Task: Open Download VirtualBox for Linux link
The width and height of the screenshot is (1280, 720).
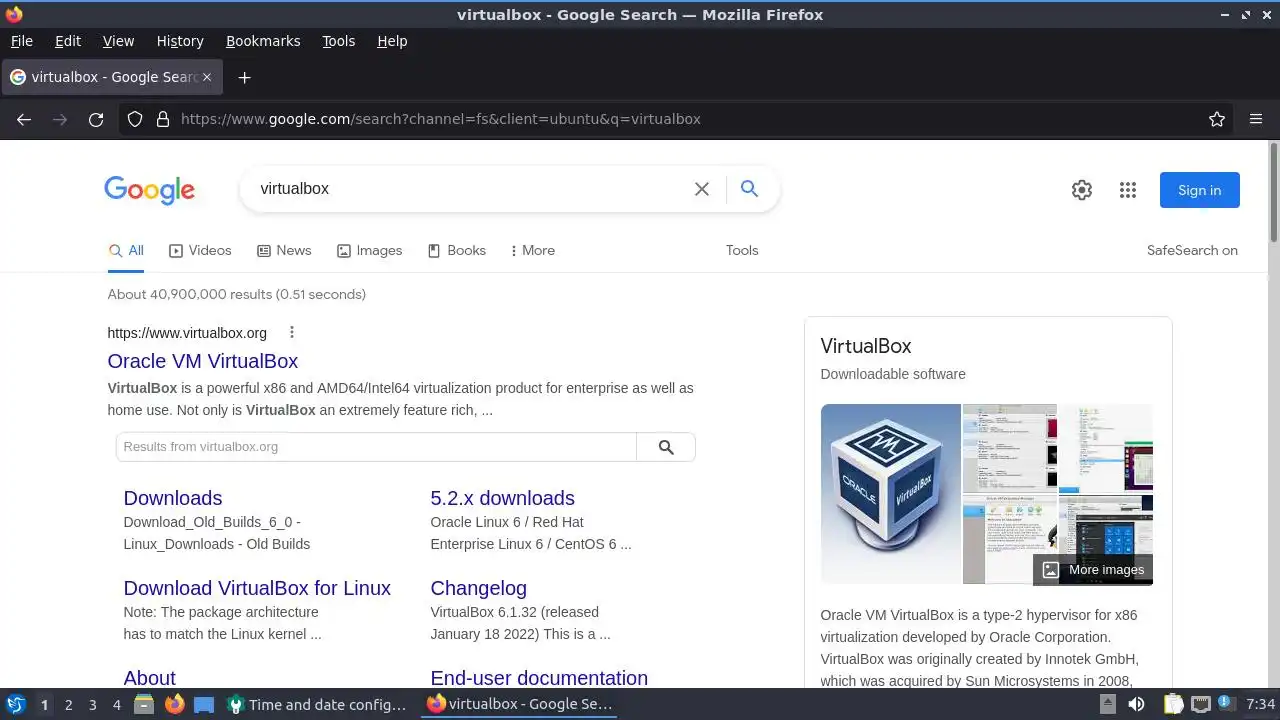Action: tap(257, 588)
